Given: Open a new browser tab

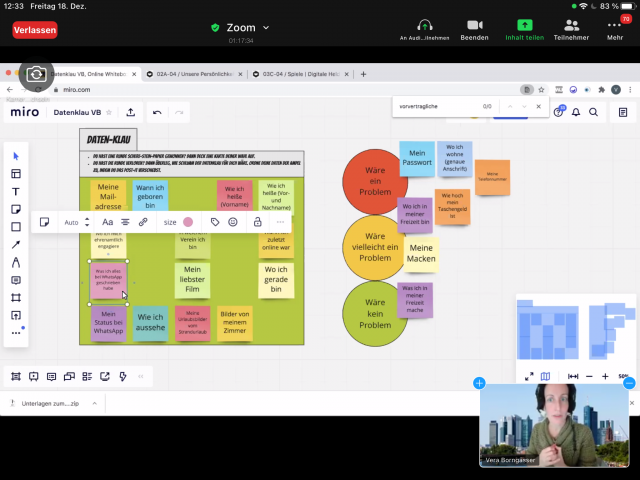Looking at the screenshot, I should (x=363, y=74).
